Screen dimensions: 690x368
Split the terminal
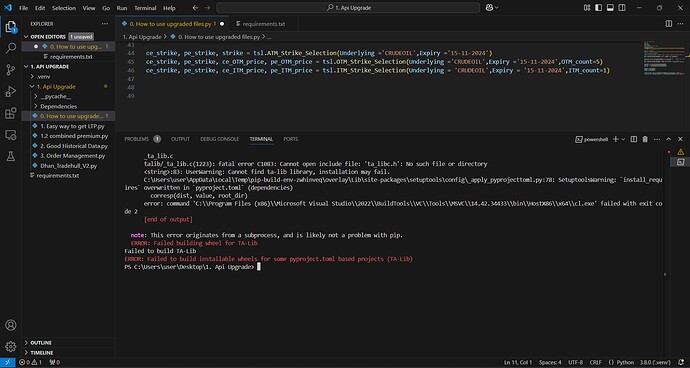click(x=634, y=139)
